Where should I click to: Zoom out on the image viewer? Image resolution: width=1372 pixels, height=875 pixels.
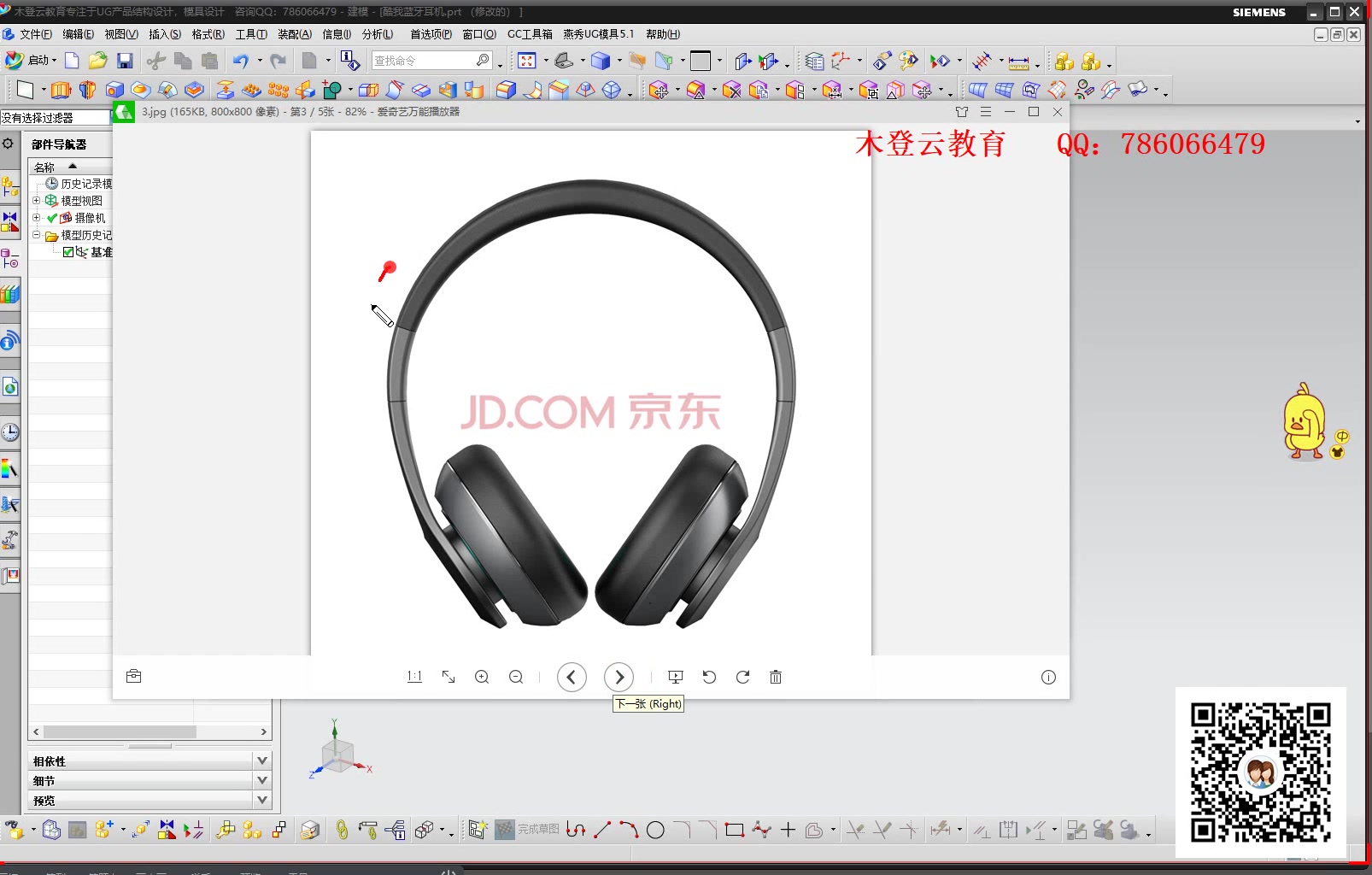coord(516,677)
